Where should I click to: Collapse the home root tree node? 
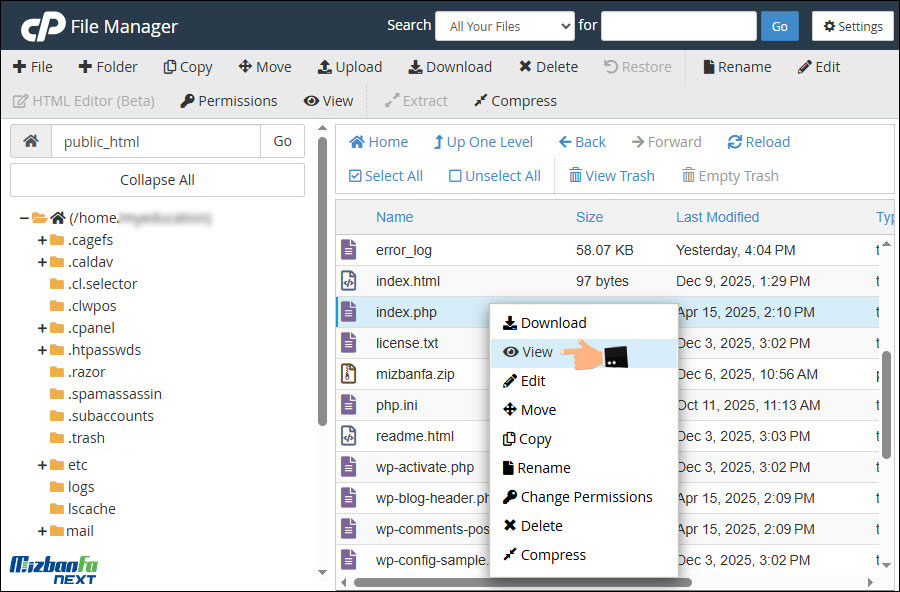click(23, 218)
